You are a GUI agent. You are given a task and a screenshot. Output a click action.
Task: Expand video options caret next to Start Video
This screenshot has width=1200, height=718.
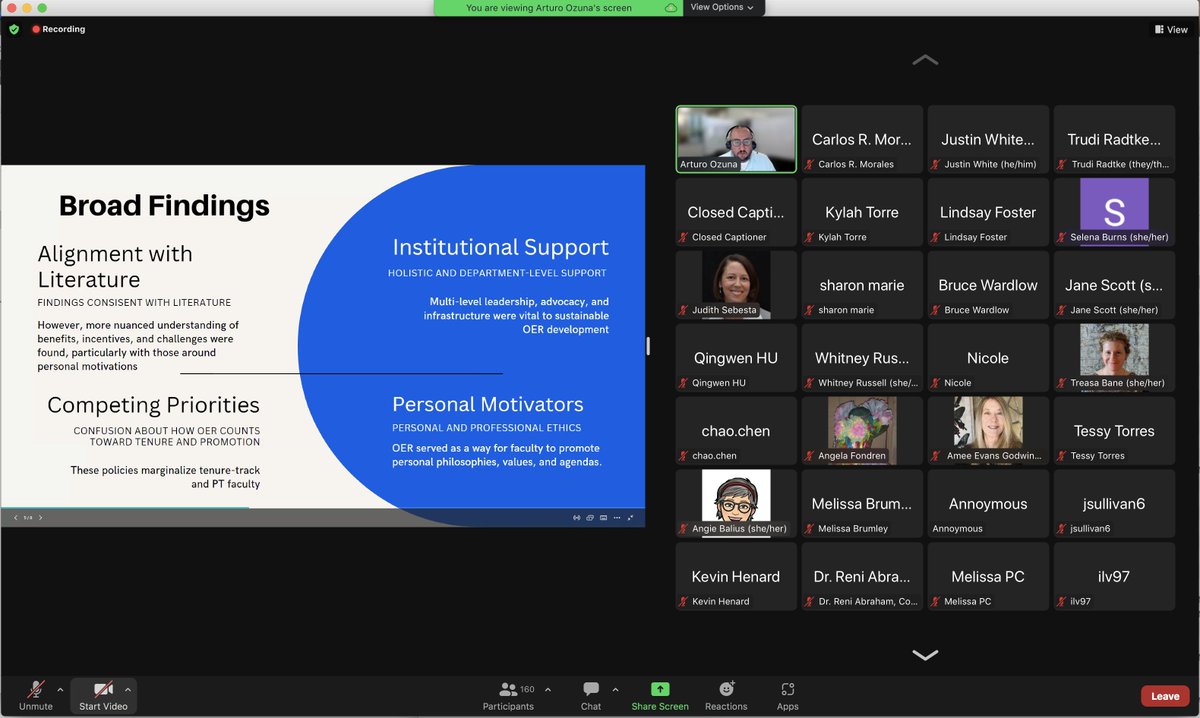coord(128,689)
